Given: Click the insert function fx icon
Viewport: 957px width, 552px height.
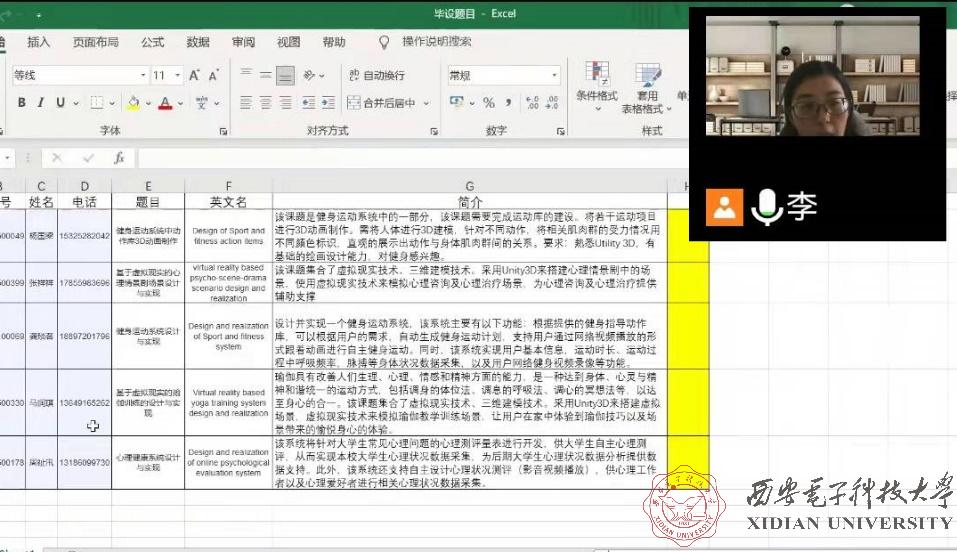Looking at the screenshot, I should tap(119, 158).
